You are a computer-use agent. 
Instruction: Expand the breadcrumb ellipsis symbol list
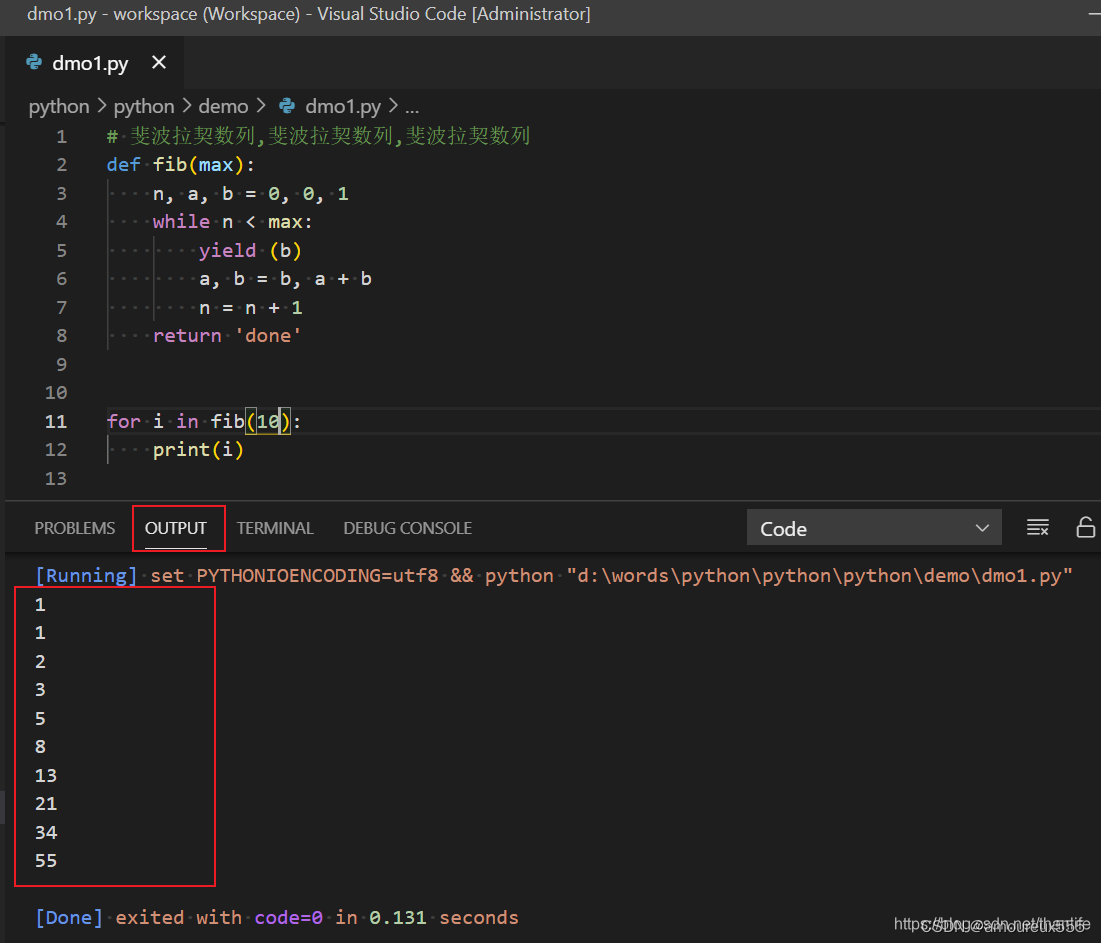coord(412,107)
